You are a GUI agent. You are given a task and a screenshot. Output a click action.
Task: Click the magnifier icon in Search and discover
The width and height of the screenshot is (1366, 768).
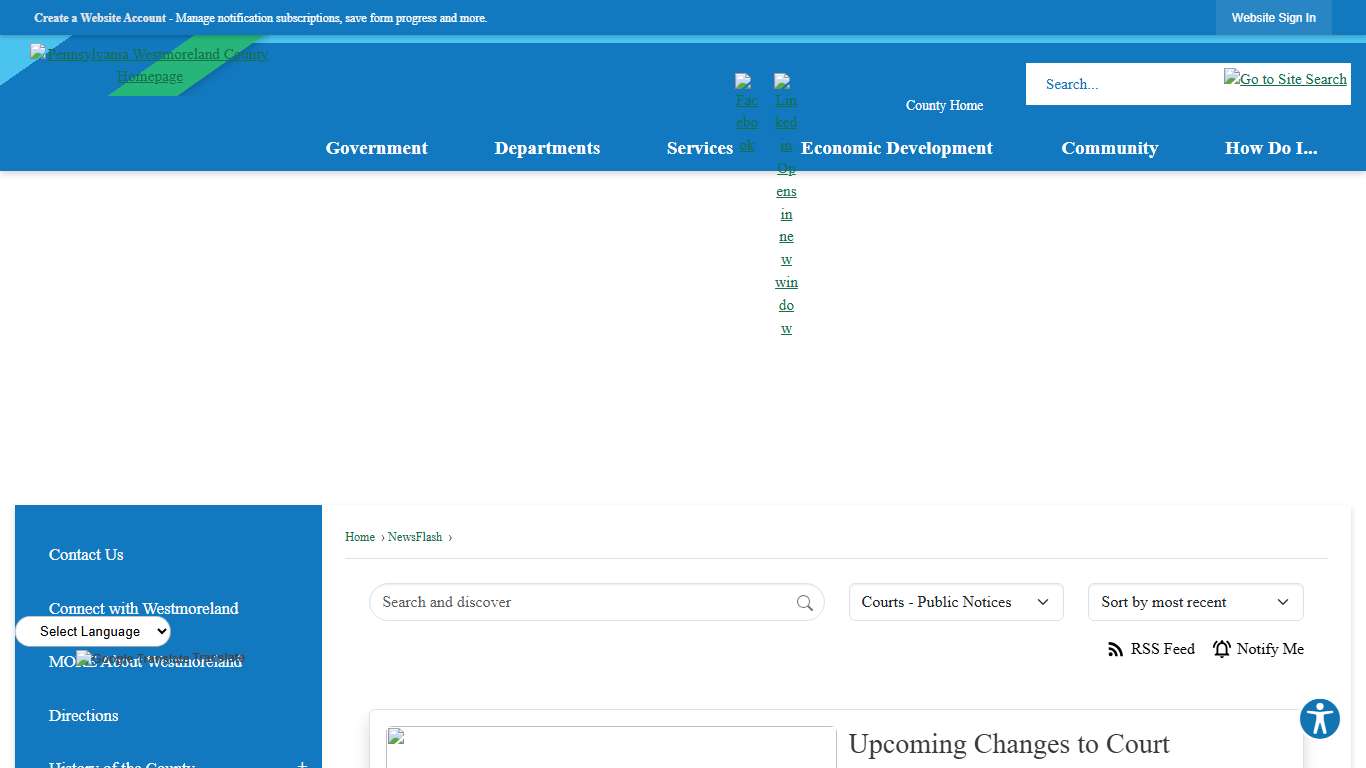[804, 603]
